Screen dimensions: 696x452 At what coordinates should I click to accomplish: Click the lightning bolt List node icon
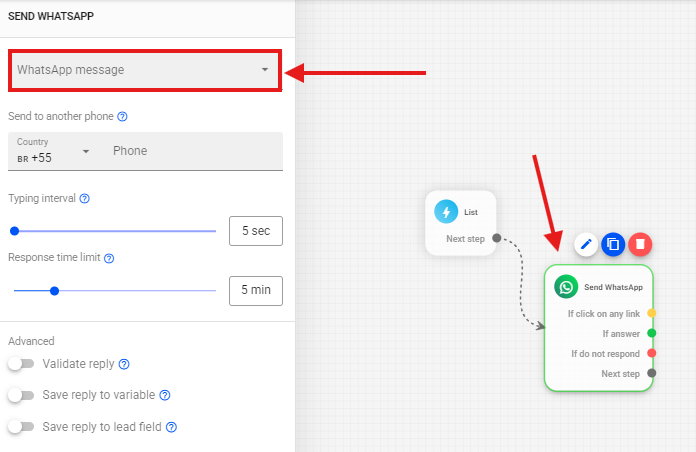pyautogui.click(x=446, y=212)
